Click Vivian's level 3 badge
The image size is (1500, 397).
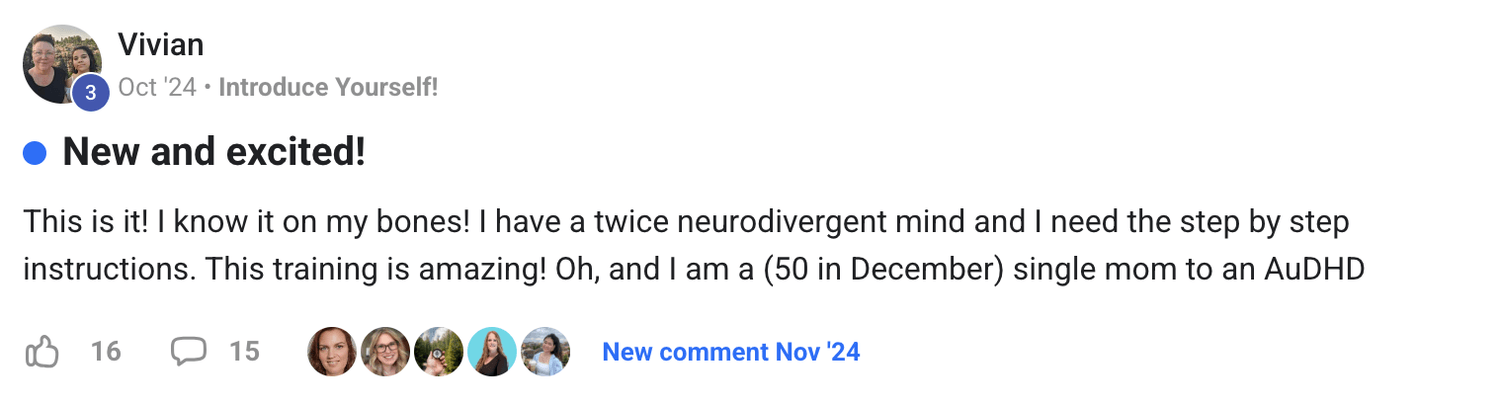(90, 93)
